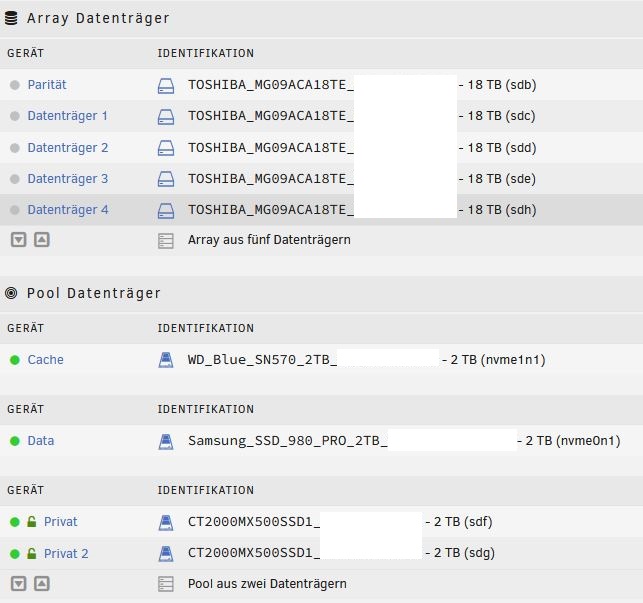Viewport: 643px width, 603px height.
Task: Open the Privat 2 device link
Action: [x=66, y=553]
